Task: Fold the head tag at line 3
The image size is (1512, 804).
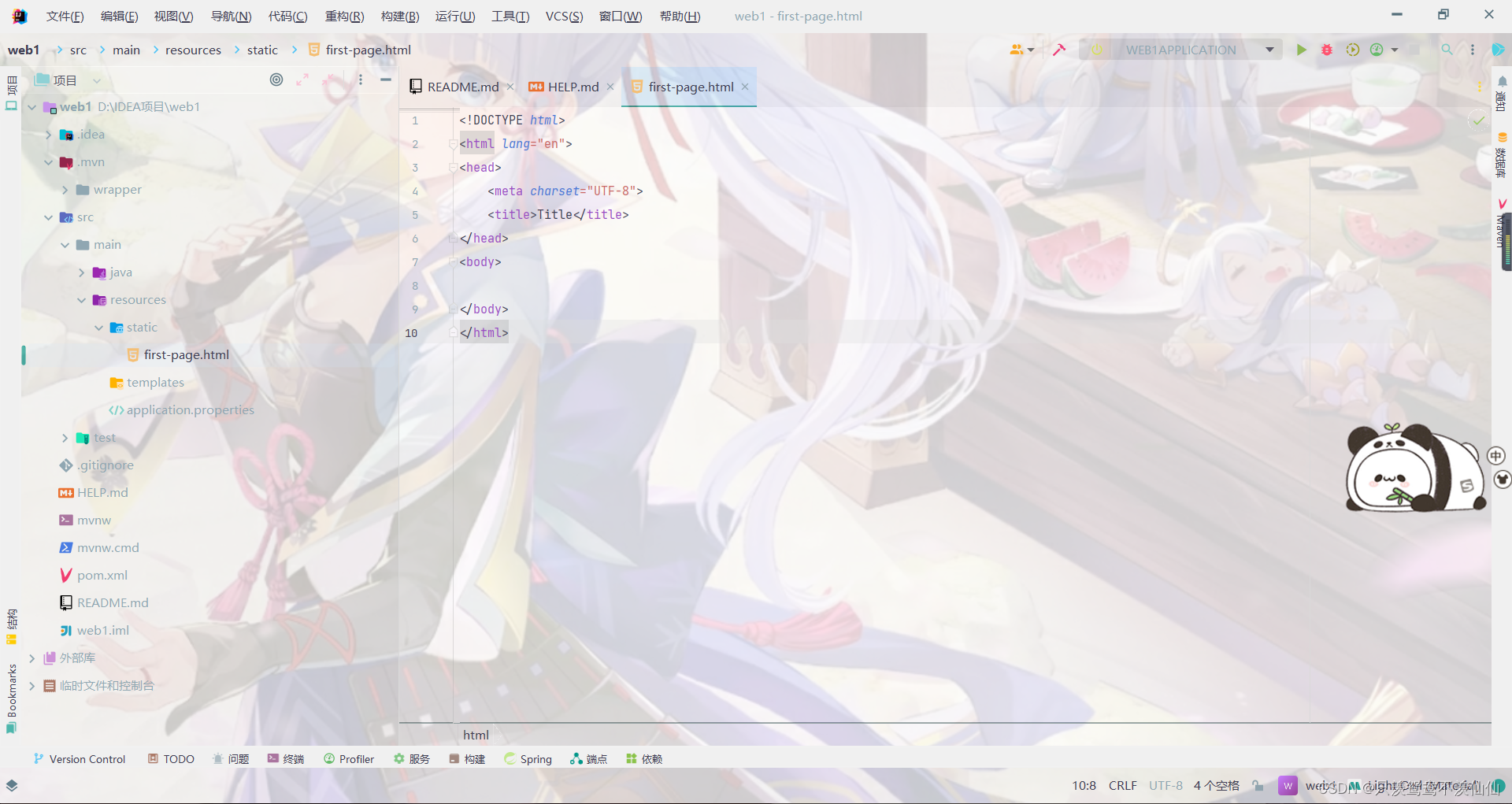Action: [453, 168]
